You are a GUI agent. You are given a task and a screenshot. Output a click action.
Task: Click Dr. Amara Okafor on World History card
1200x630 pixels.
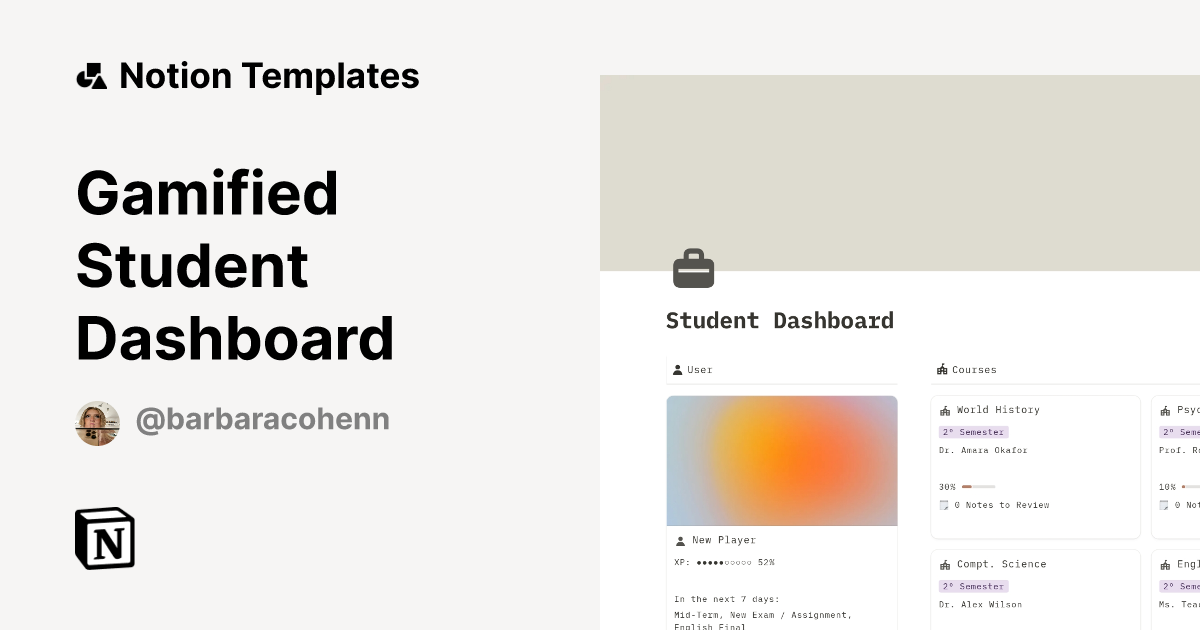point(985,450)
